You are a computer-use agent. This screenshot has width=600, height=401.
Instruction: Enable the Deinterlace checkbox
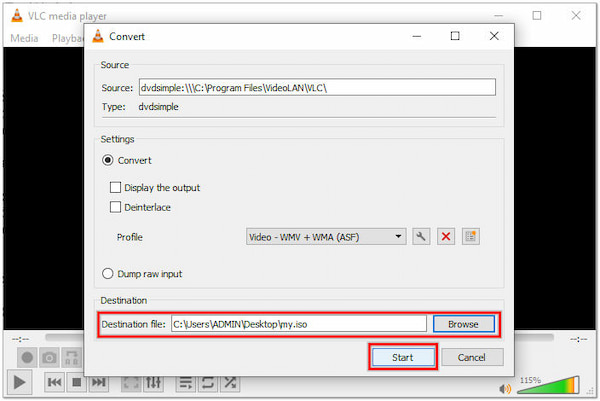116,207
